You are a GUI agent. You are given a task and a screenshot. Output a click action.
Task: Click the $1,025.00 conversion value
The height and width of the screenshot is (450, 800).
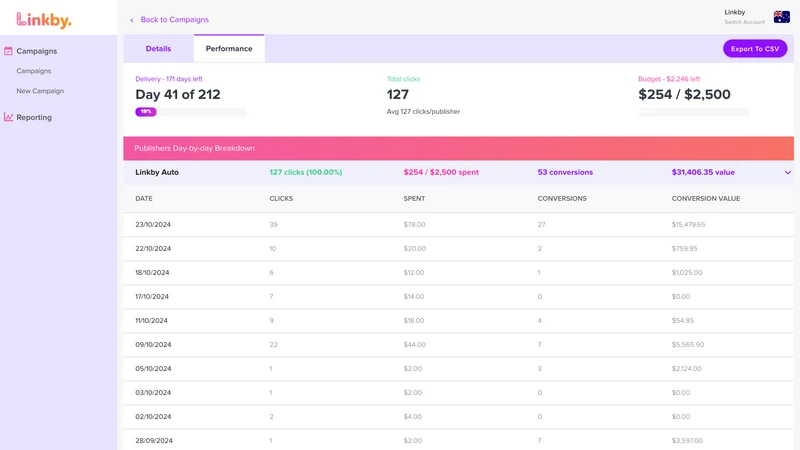coord(687,272)
